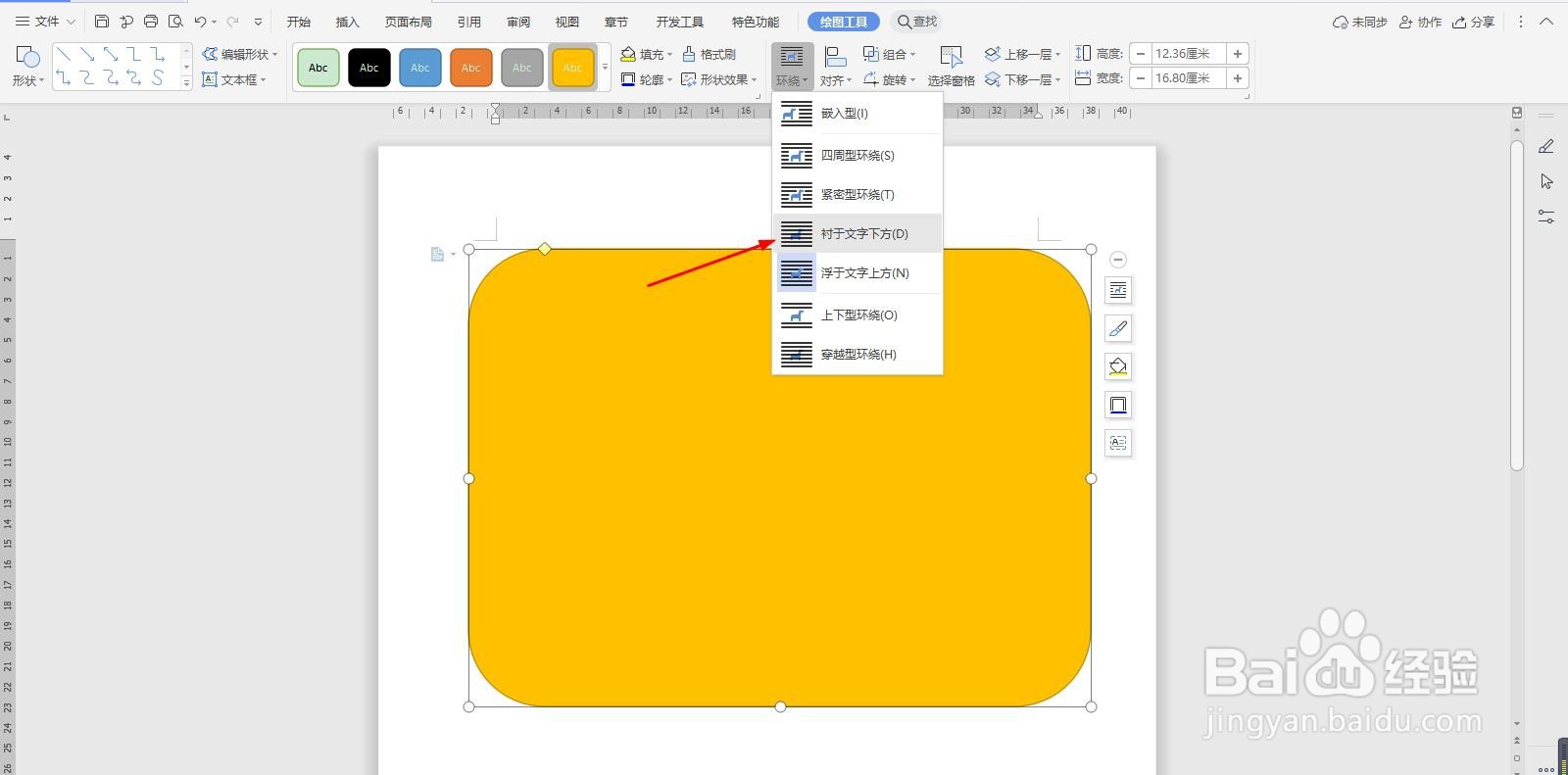The height and width of the screenshot is (775, 1568).
Task: Click Edit Shape (编辑形状) button
Action: click(x=240, y=54)
